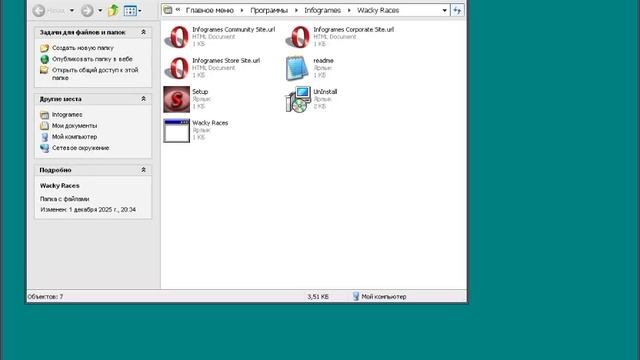Go back with the Back arrow button
This screenshot has width=640, height=360.
(x=39, y=11)
